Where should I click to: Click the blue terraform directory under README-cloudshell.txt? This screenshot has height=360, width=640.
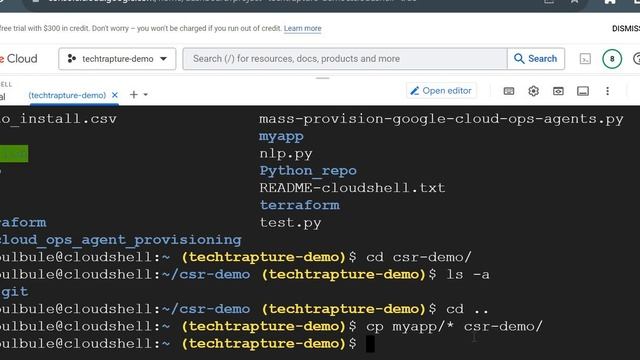[x=300, y=205]
